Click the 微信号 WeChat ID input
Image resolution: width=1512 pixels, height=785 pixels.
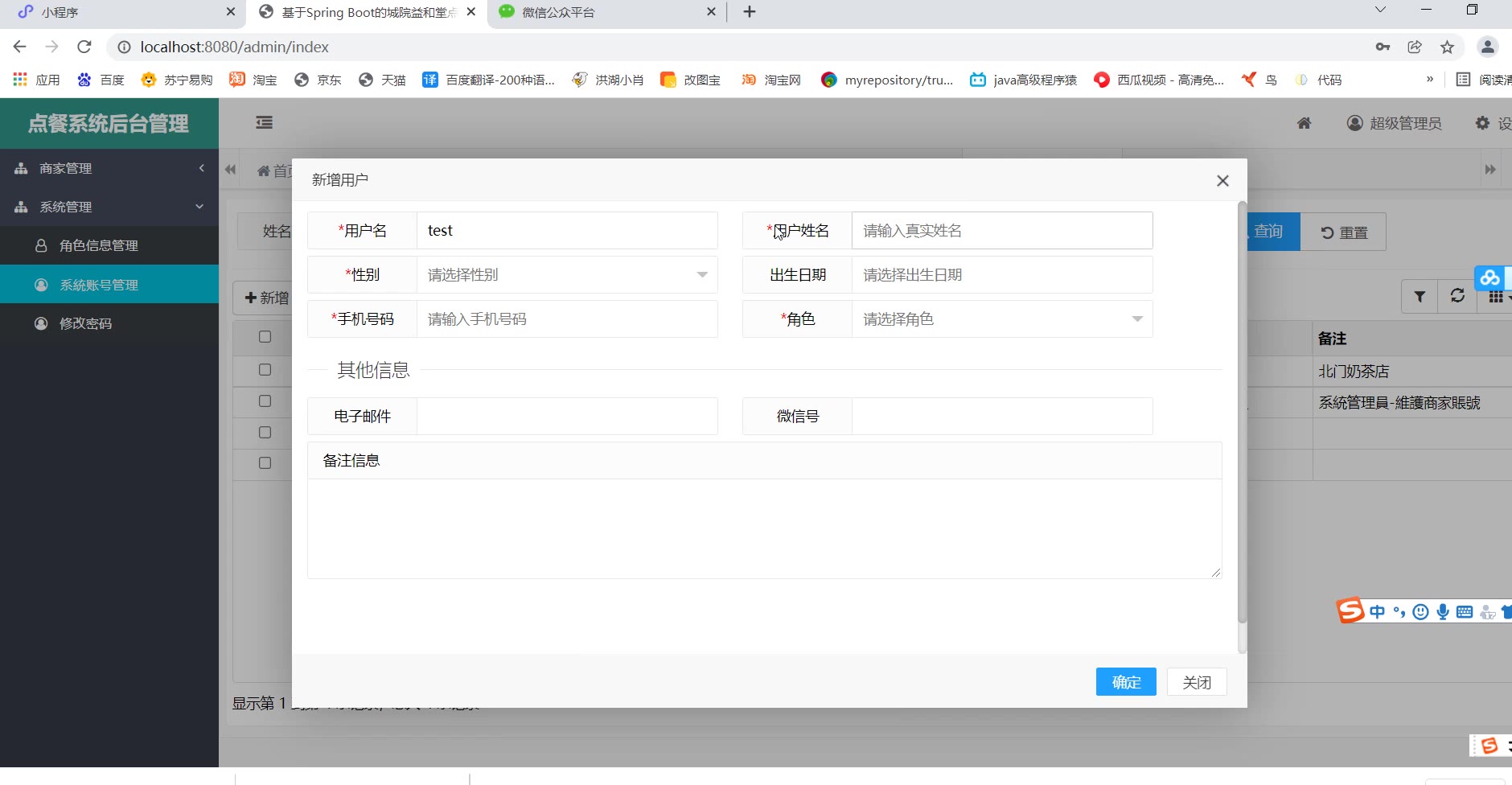tap(1002, 417)
